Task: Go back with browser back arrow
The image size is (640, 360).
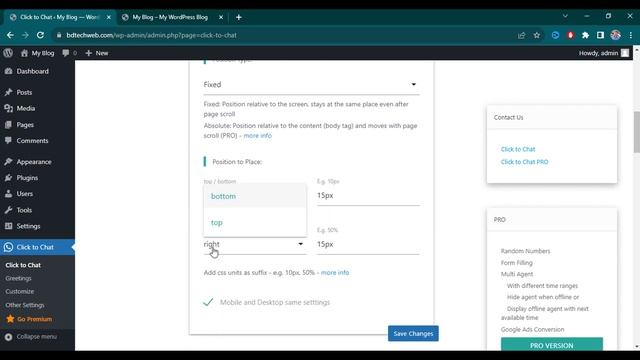Action: (10, 35)
